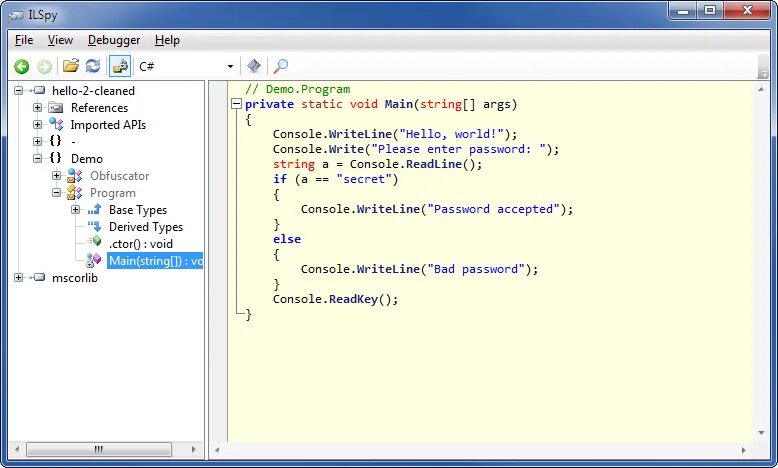This screenshot has height=468, width=778.
Task: Select the Obfuscator class
Action: [120, 176]
